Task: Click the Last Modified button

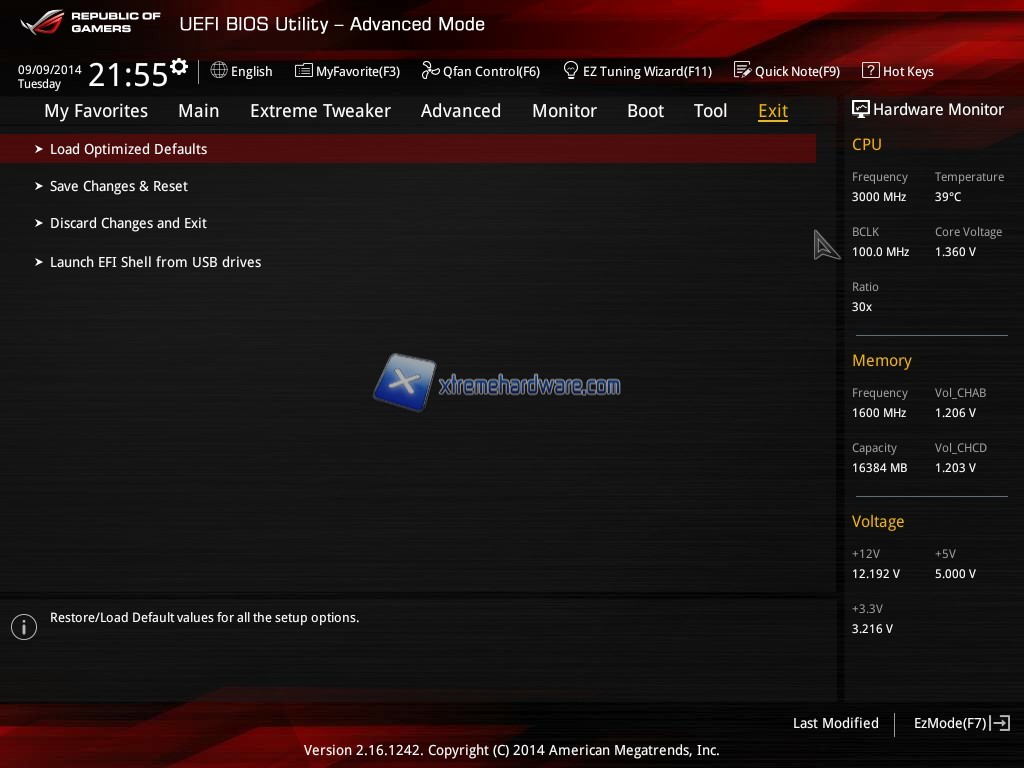Action: coord(835,723)
